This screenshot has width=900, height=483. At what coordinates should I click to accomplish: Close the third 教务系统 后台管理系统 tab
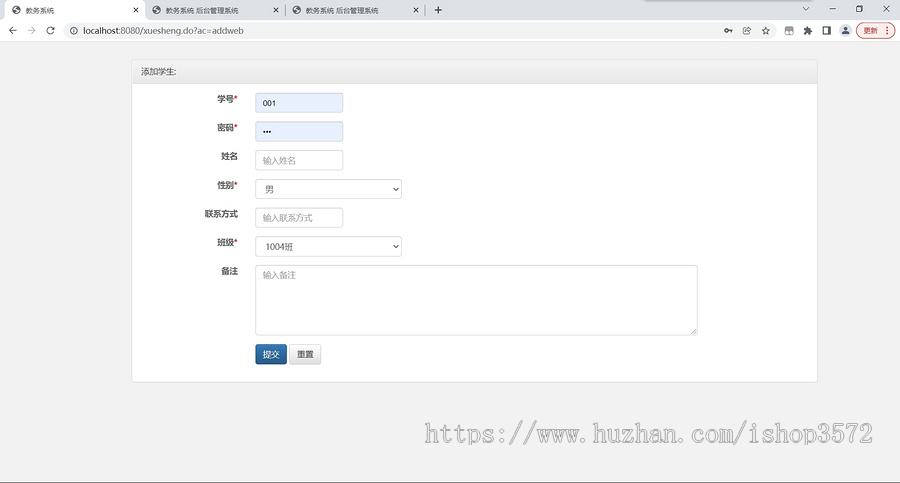(x=416, y=10)
